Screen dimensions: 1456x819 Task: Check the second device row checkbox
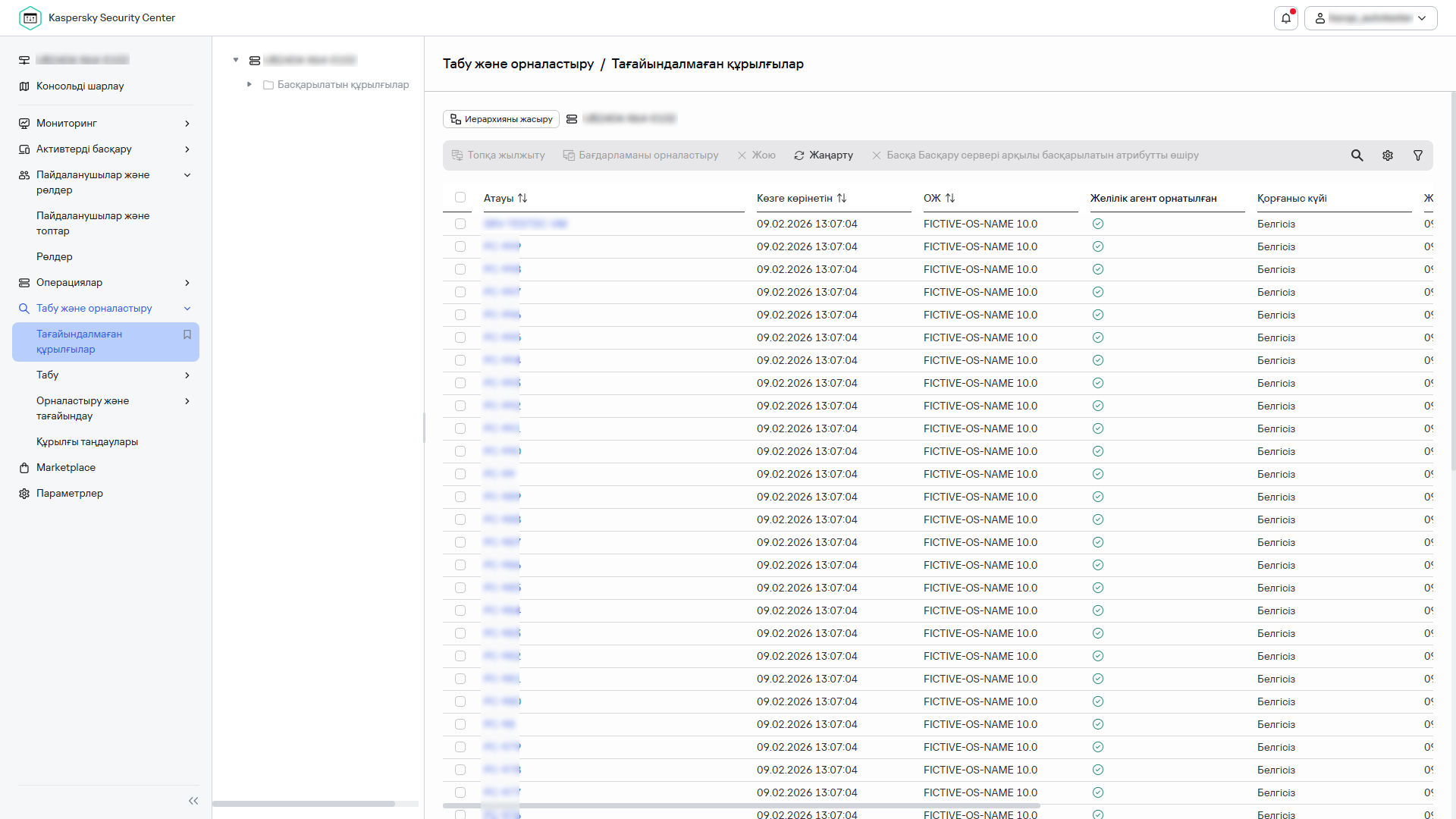tap(460, 246)
